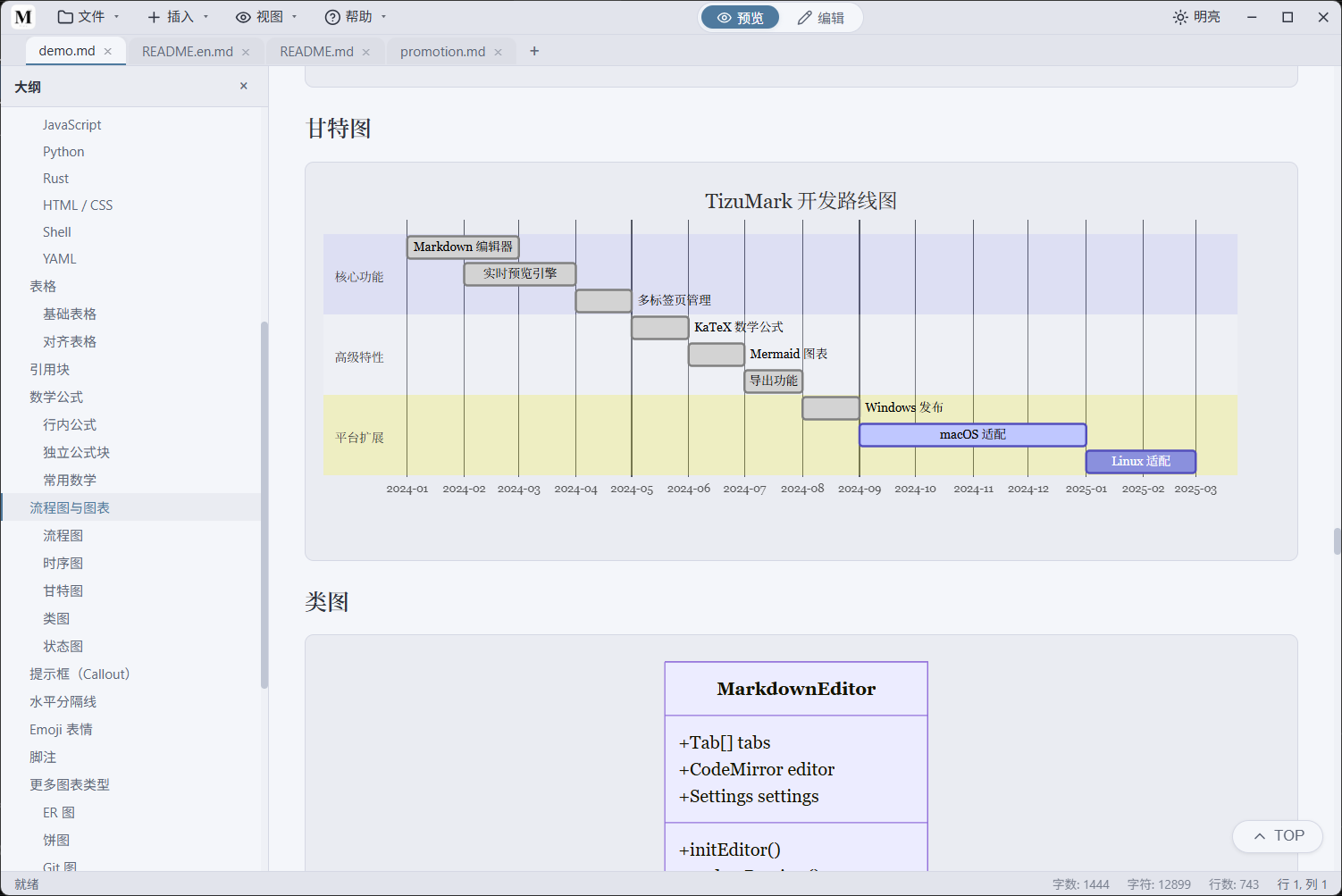Close the promotion.md tab
Viewport: 1342px width, 896px height.
499,52
